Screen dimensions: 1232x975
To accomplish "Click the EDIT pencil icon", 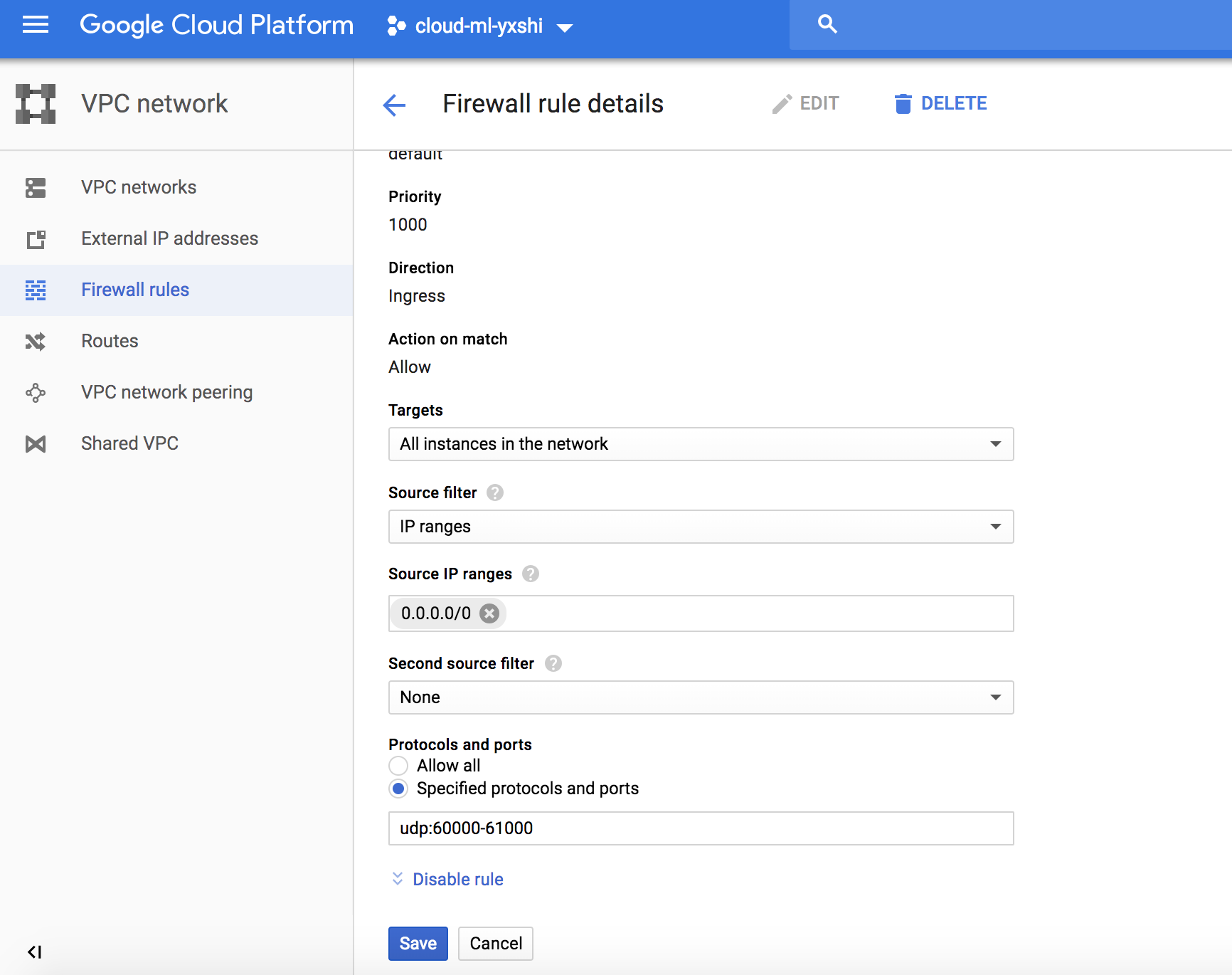I will tap(782, 104).
